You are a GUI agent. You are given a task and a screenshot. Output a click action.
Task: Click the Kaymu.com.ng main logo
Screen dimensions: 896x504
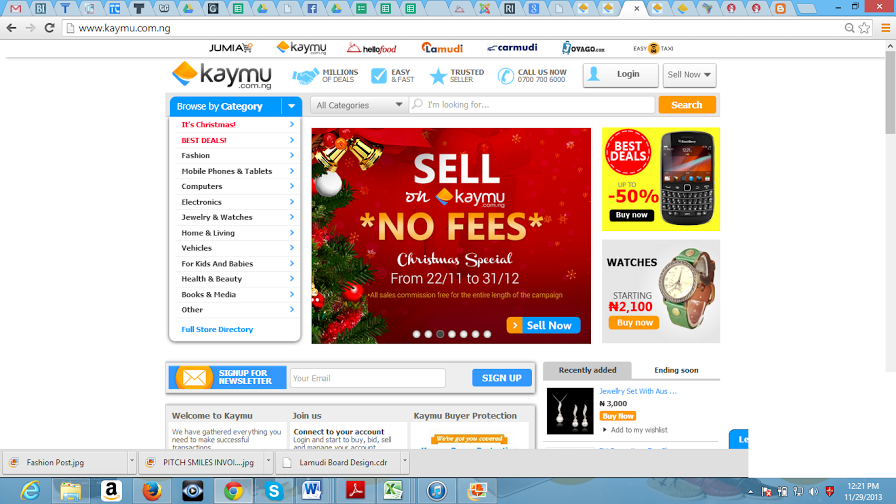pos(222,75)
